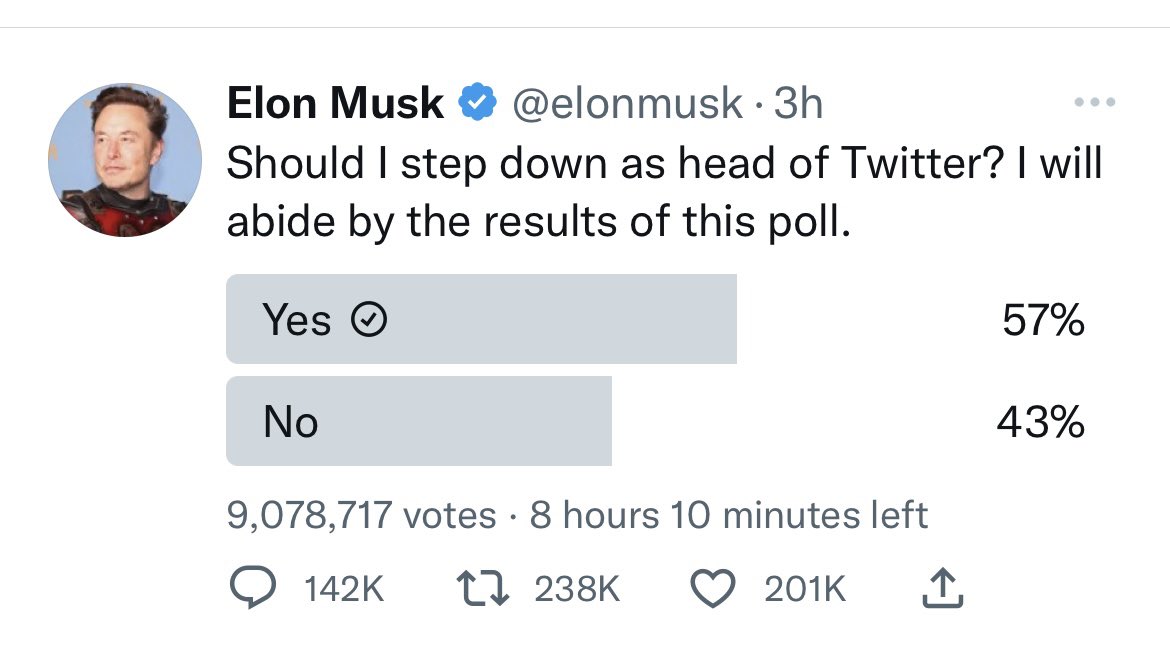The width and height of the screenshot is (1170, 650).
Task: Click the 43% poll result
Action: pyautogui.click(x=1041, y=422)
